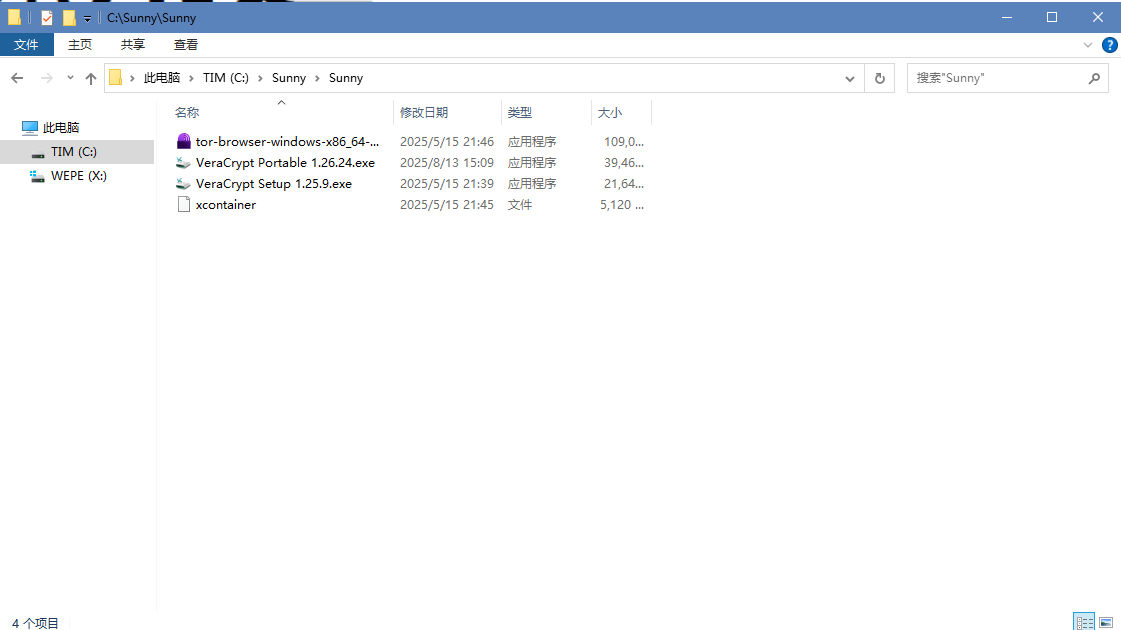Click the purple Tor browser file icon
Screen dimensions: 1121x630
184,142
